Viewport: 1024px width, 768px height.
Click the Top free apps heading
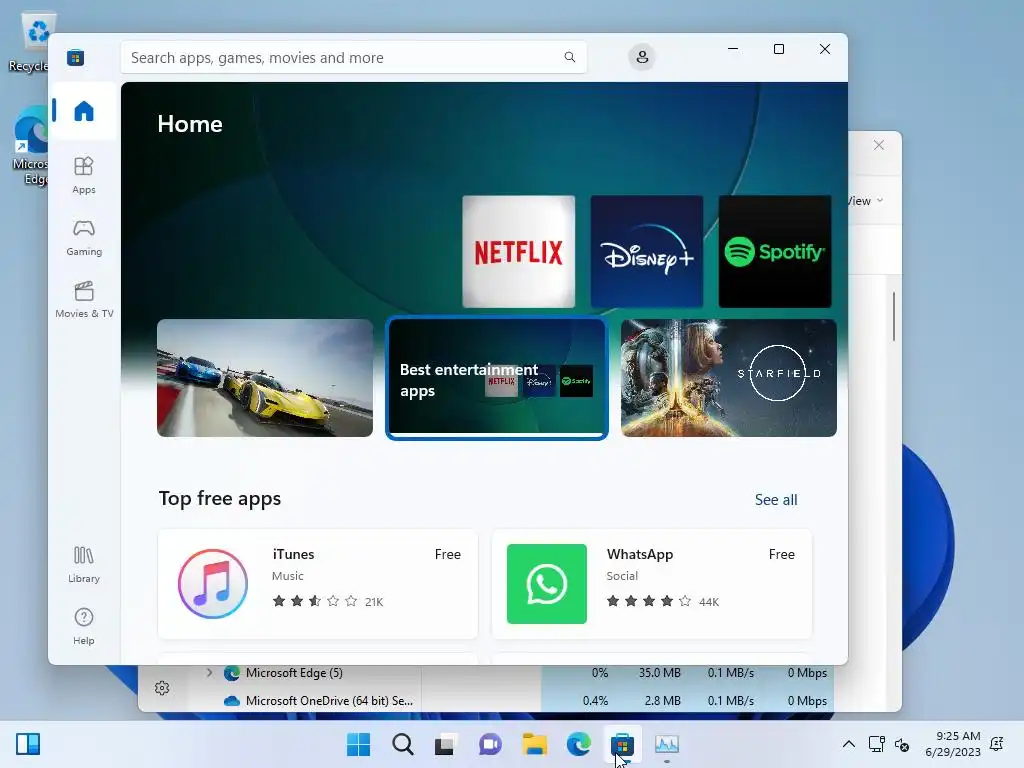point(219,498)
